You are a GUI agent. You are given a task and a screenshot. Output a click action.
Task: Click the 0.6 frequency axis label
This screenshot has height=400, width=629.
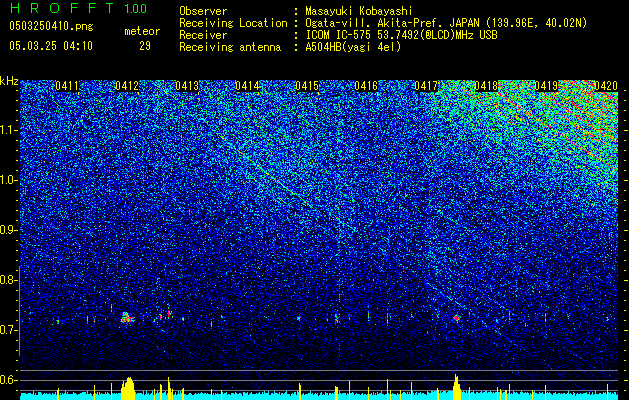coord(8,380)
